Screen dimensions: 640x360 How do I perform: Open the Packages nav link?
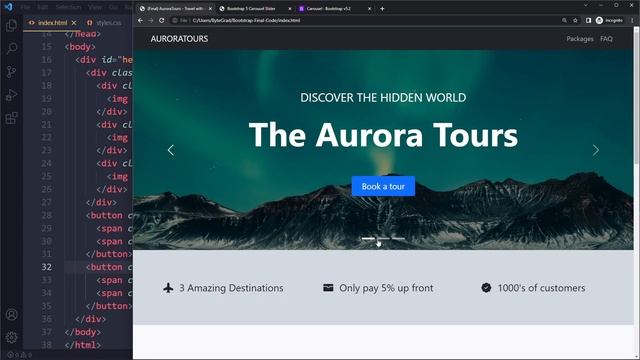tap(580, 39)
